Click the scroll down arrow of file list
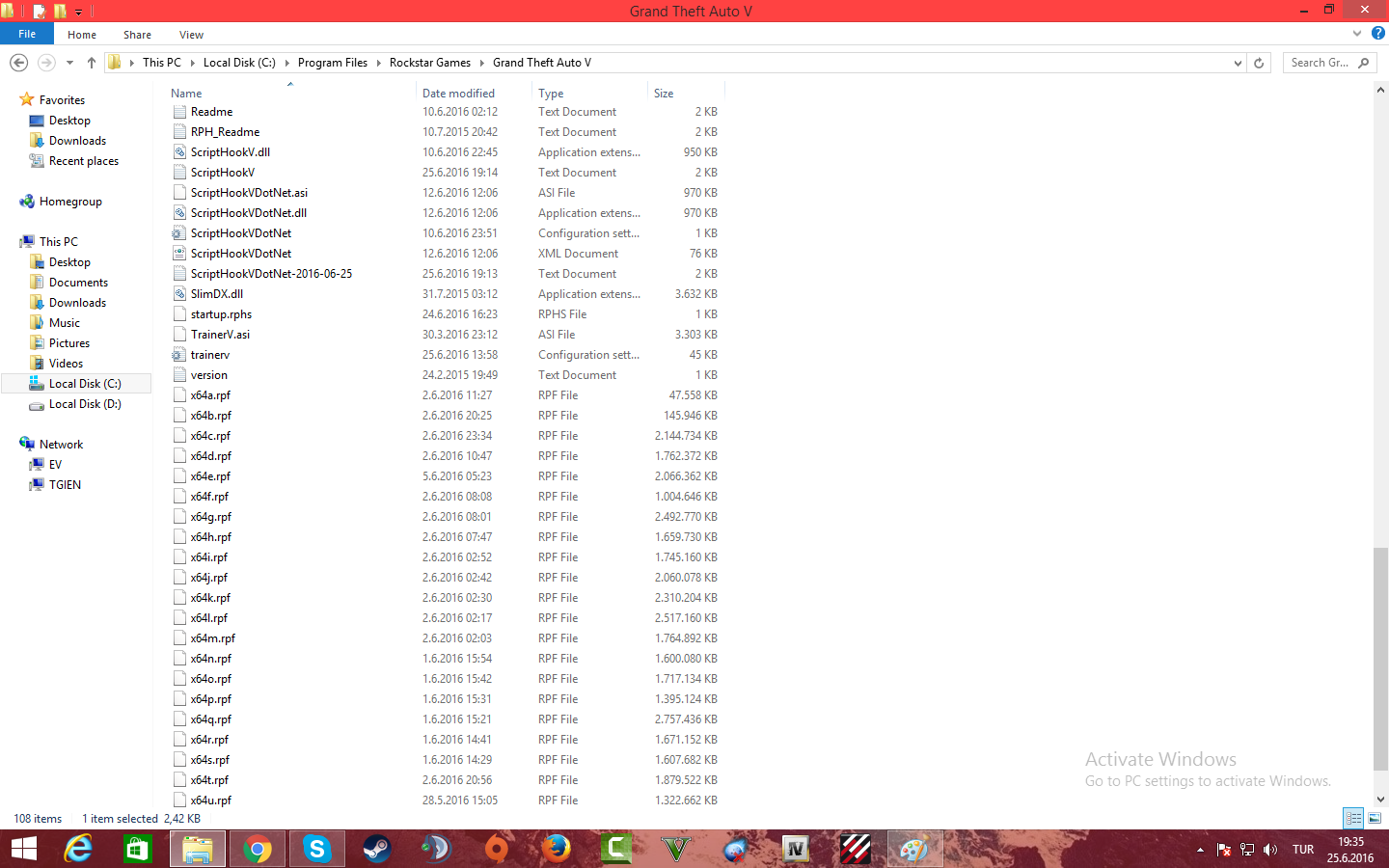Screen dimensions: 1389x868 [x=1380, y=799]
